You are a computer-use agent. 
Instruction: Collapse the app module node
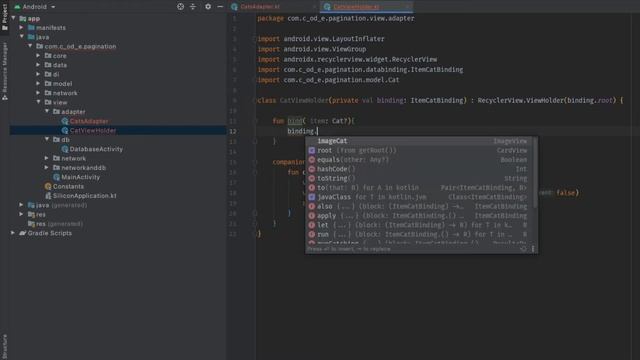[13, 18]
